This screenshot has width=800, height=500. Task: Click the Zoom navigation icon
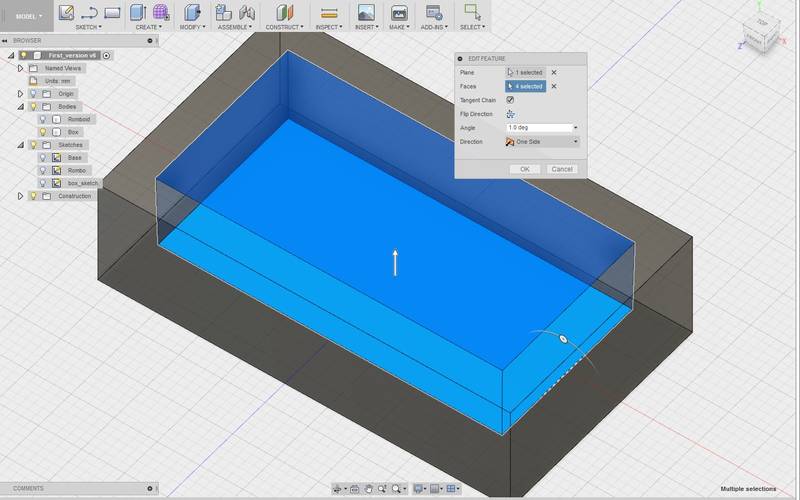tap(382, 489)
